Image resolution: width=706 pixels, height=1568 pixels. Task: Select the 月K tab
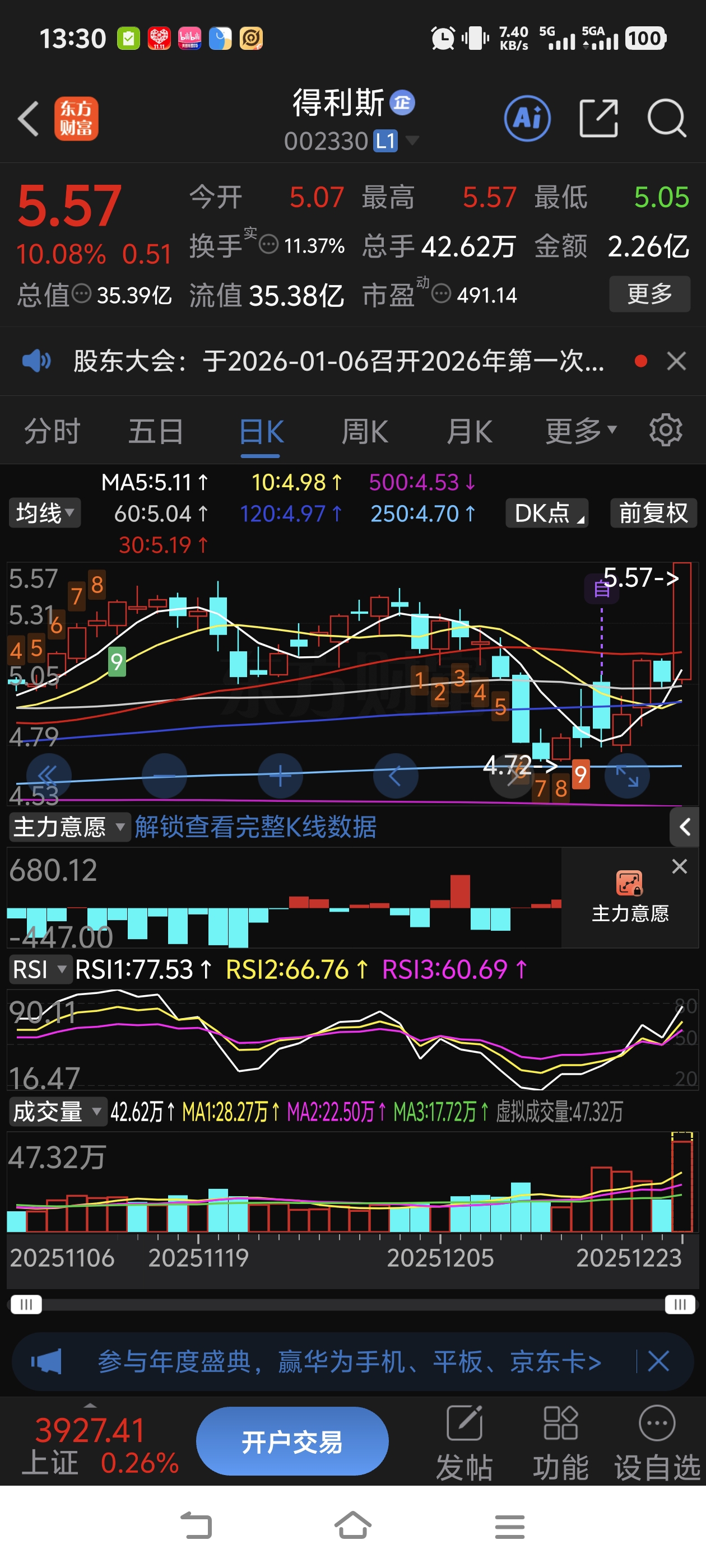tap(468, 432)
